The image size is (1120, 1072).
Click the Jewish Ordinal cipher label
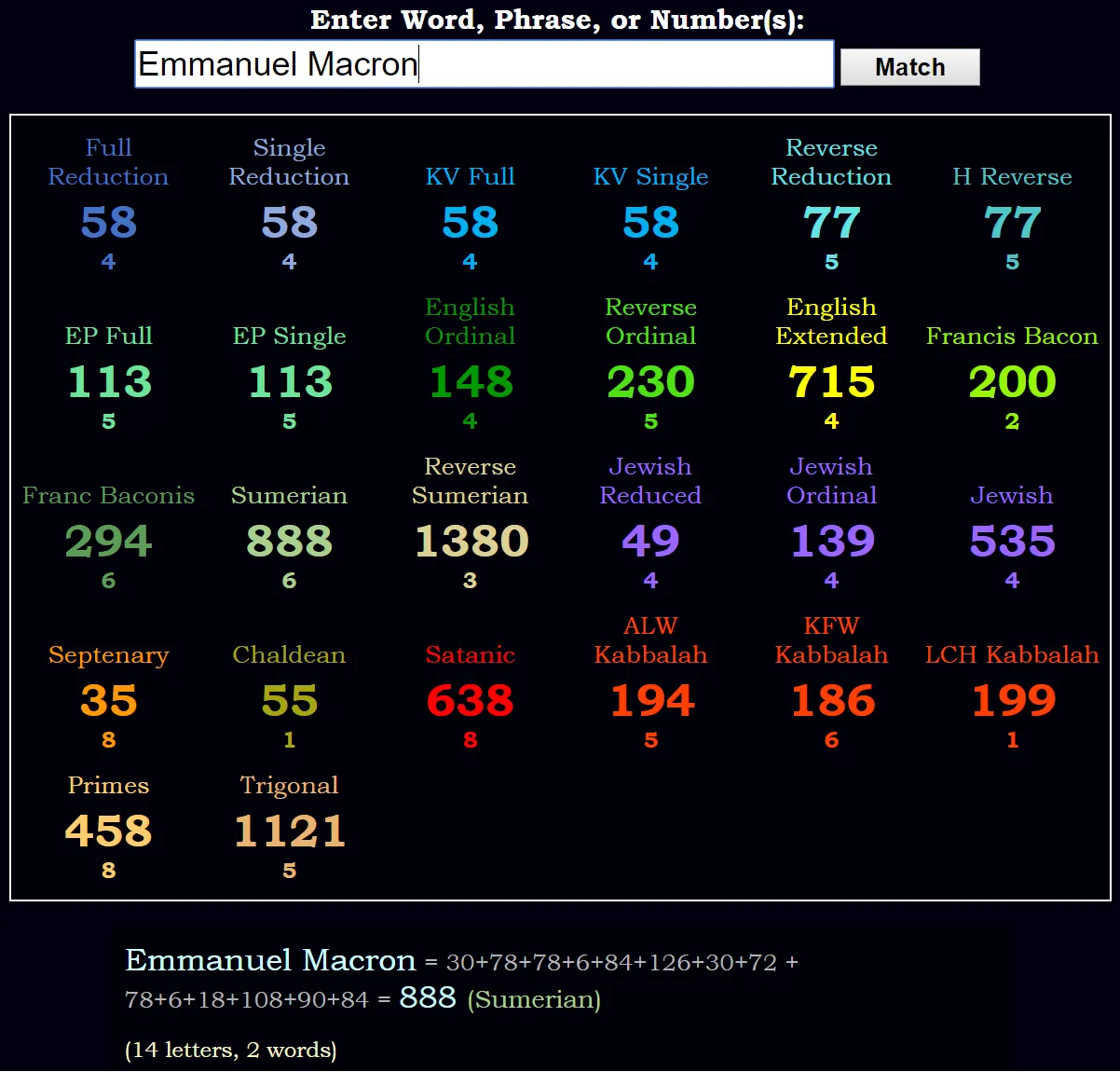(x=831, y=481)
